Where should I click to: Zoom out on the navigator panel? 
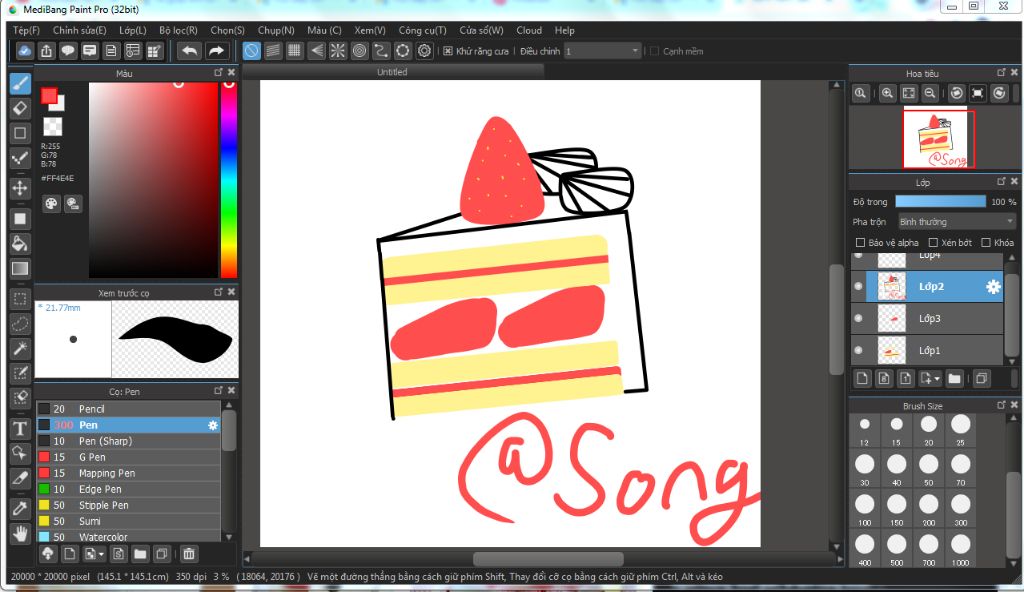pyautogui.click(x=930, y=93)
